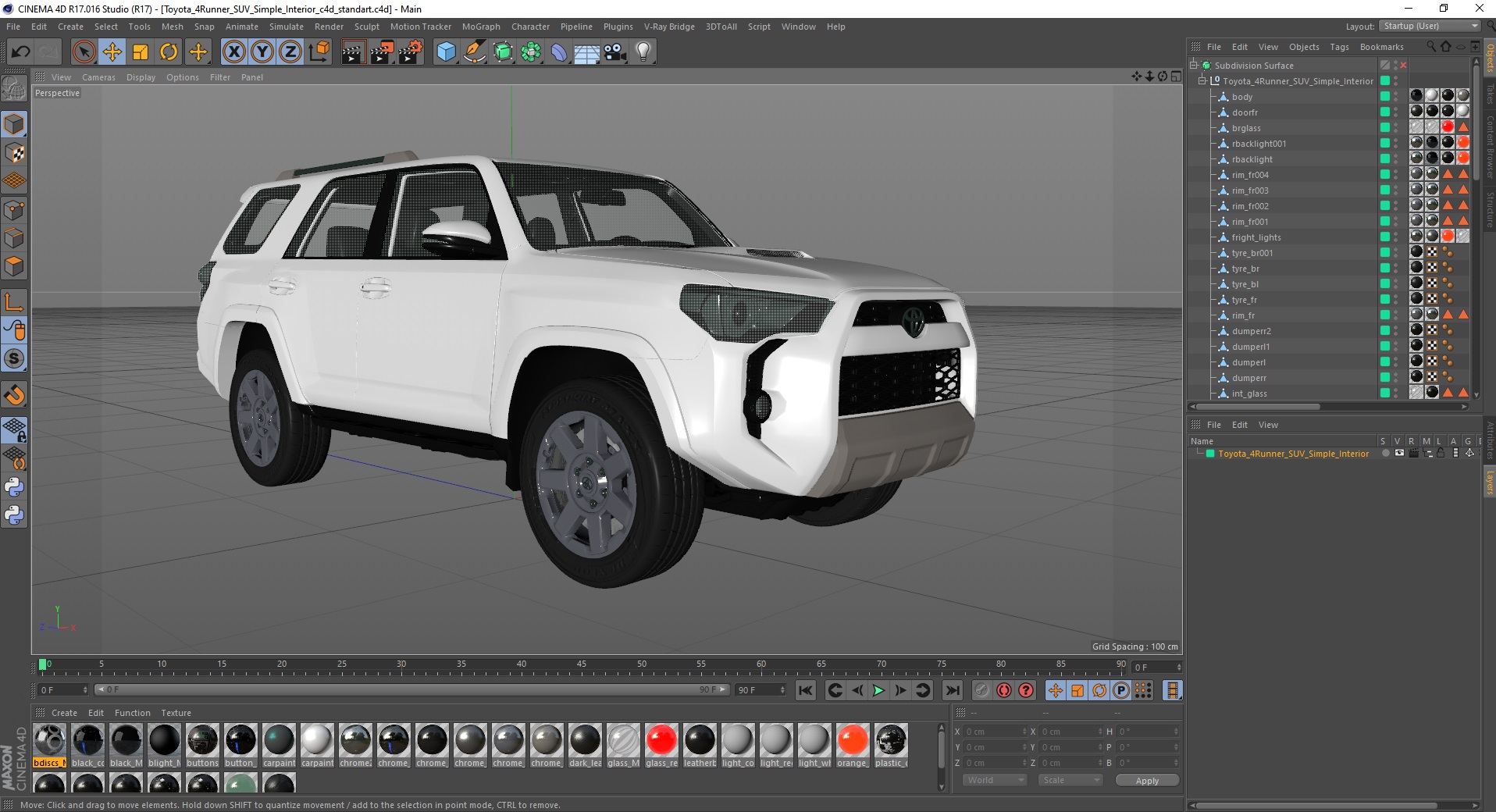Toggle layer color square for rim_fr
This screenshot has height=812, width=1496.
click(x=1385, y=315)
